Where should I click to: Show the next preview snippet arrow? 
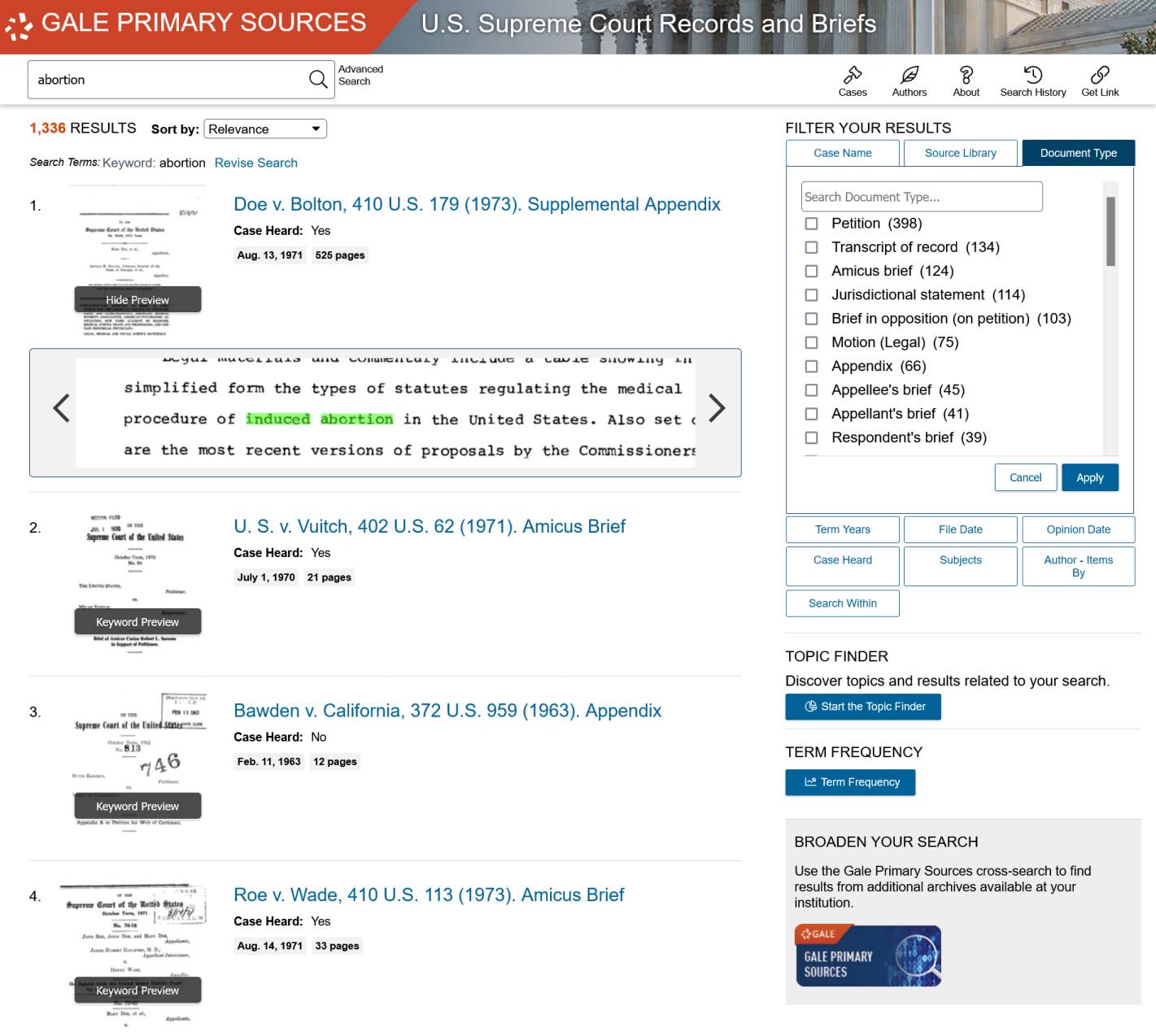[x=716, y=407]
